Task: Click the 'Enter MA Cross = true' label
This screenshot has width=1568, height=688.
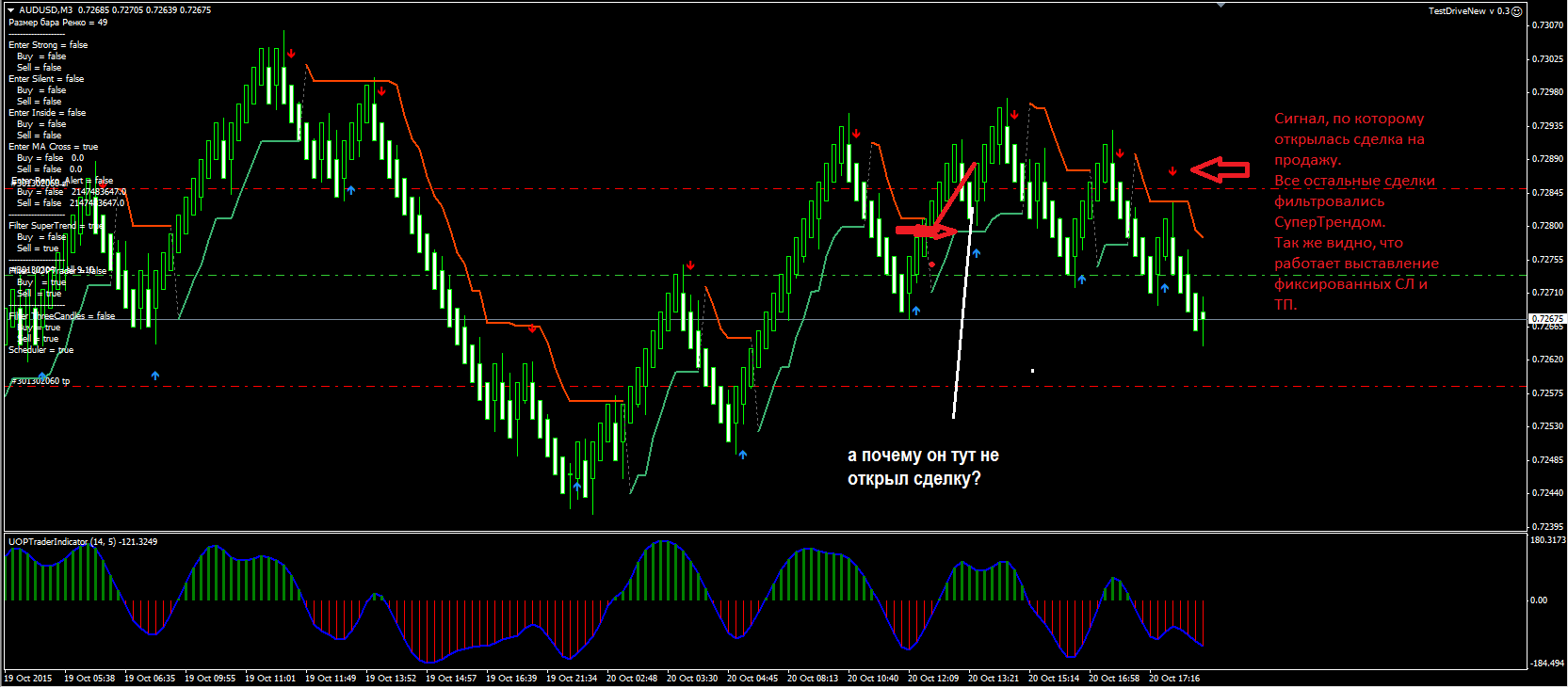Action: 53,147
